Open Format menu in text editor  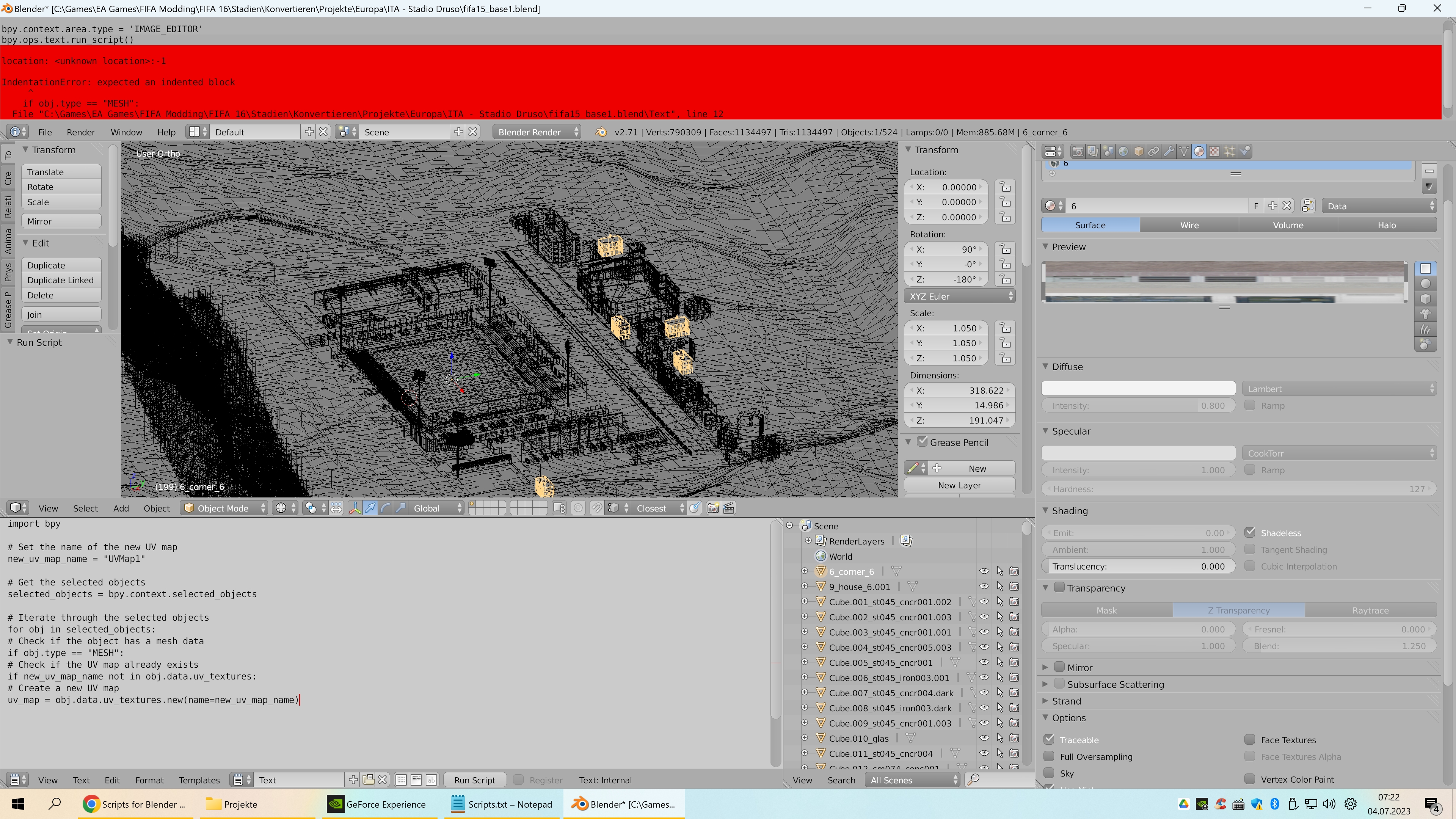(149, 780)
